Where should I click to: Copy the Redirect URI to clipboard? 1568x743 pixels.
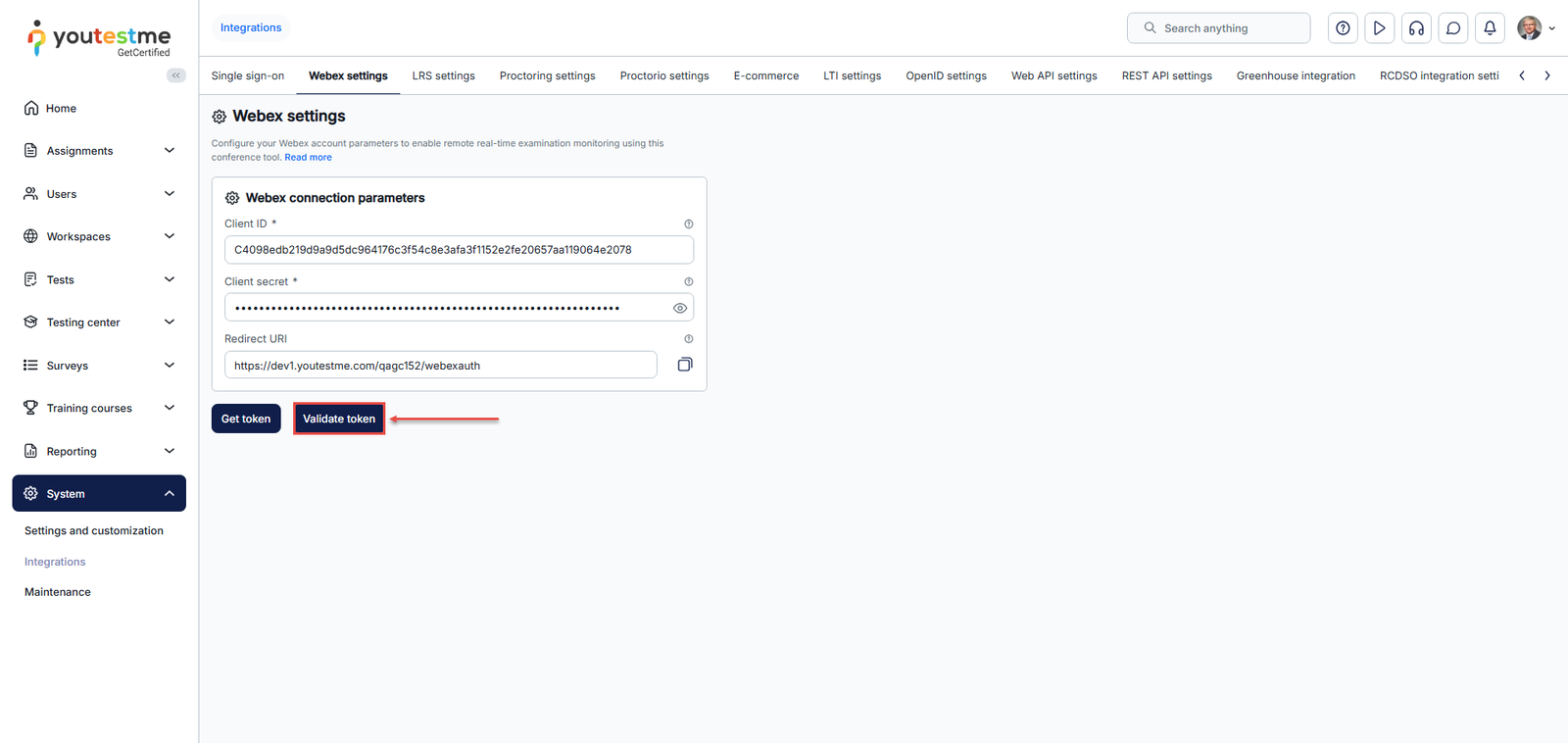(685, 365)
